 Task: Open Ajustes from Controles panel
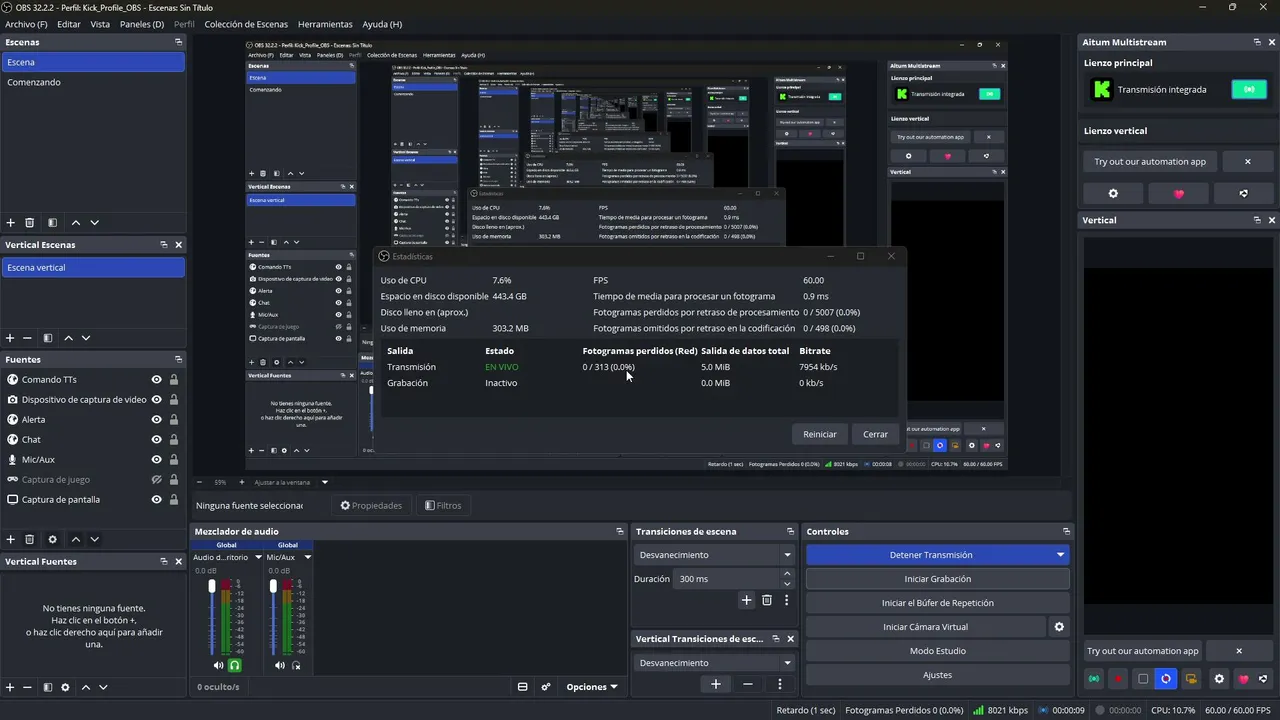point(937,675)
